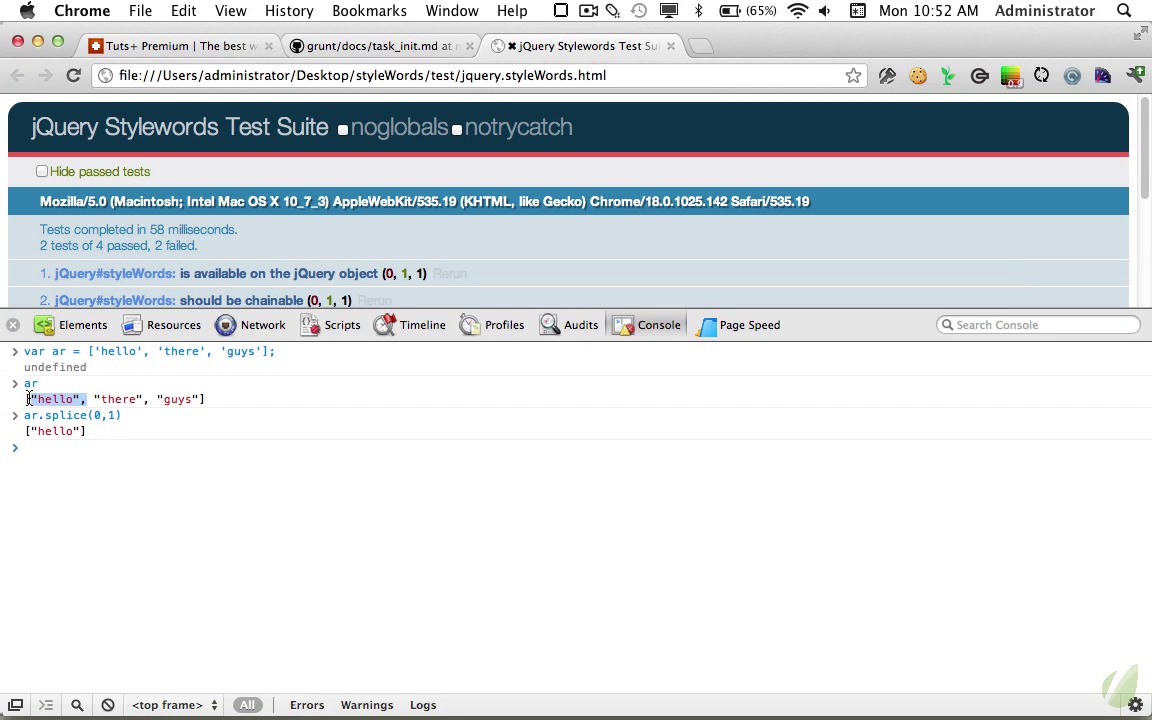Bookmark this page with the star
1152x720 pixels.
pyautogui.click(x=852, y=75)
